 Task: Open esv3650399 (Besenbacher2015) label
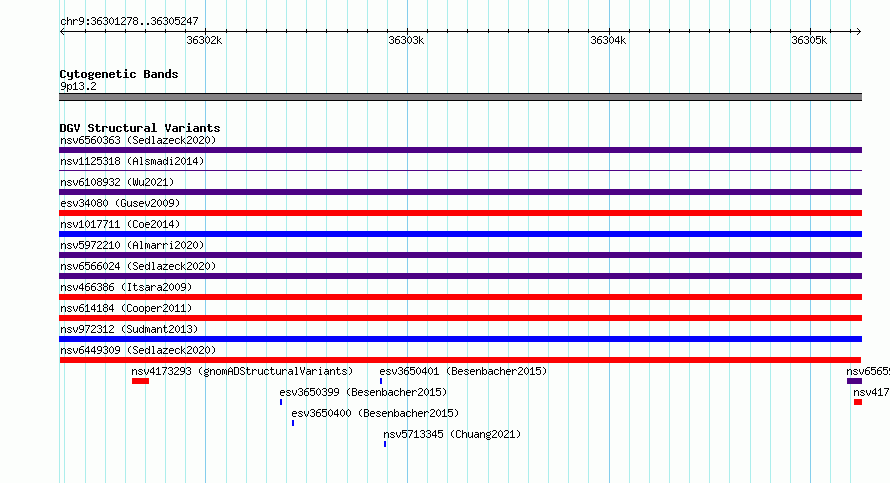point(363,392)
